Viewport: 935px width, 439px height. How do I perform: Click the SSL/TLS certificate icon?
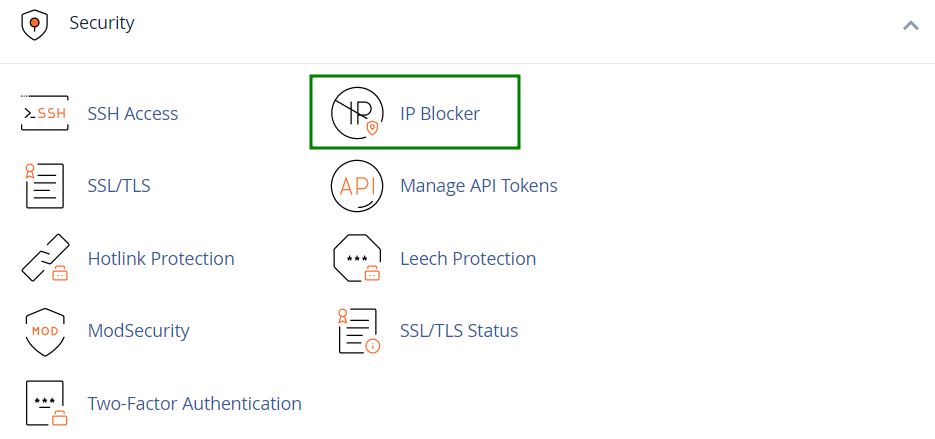click(x=45, y=186)
